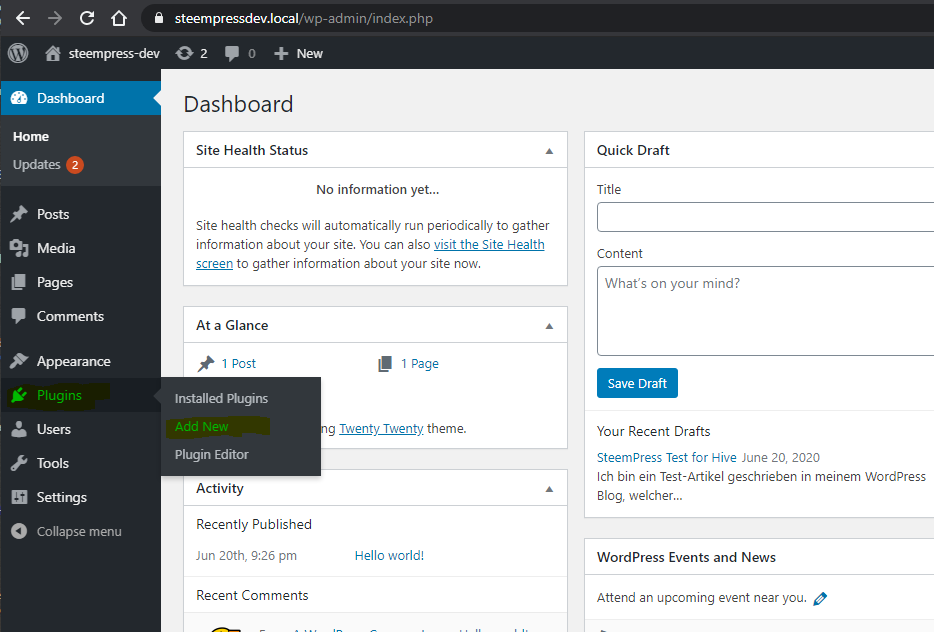Open the Appearance menu
The height and width of the screenshot is (632, 934).
point(74,362)
